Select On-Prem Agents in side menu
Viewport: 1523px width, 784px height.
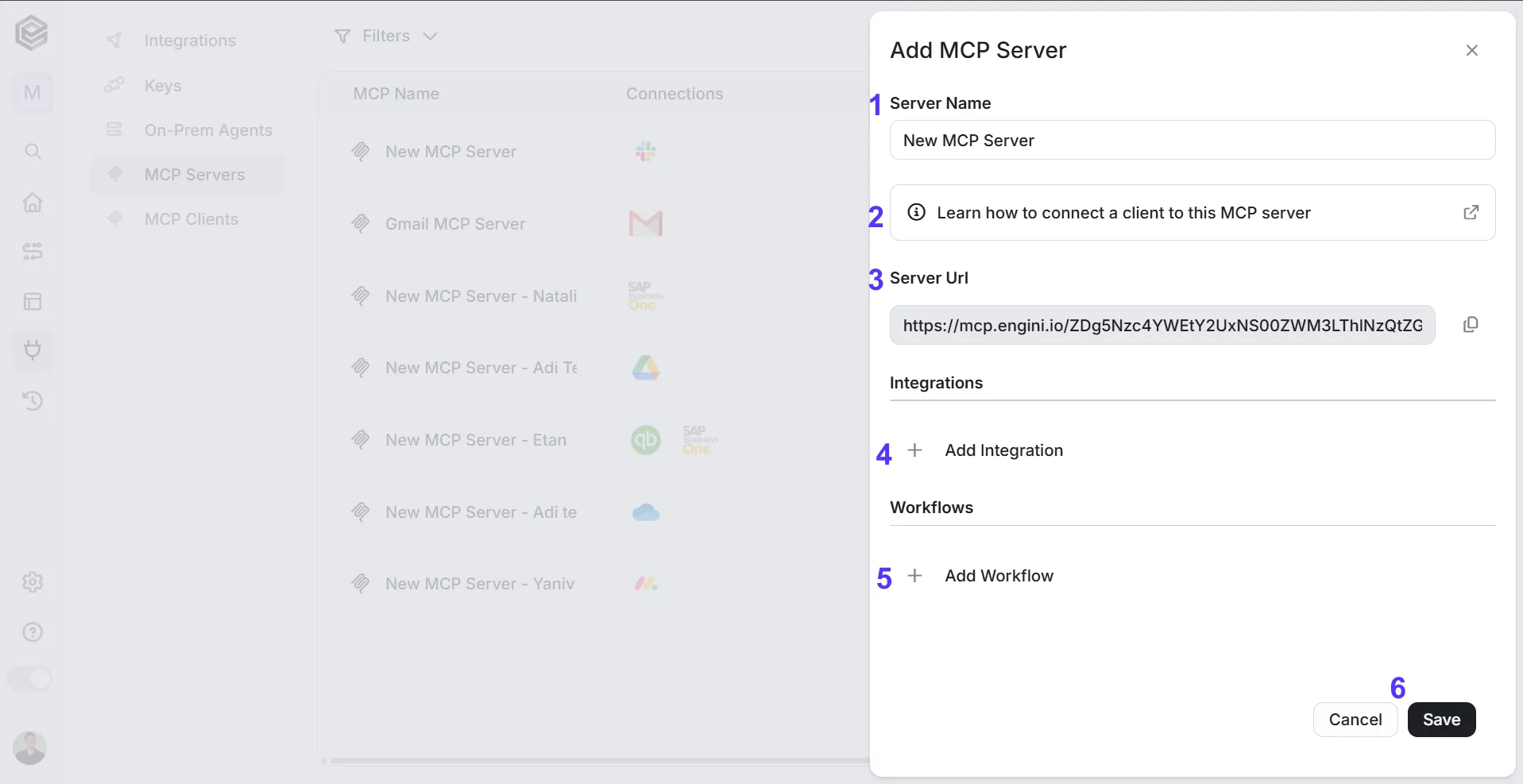click(x=208, y=130)
